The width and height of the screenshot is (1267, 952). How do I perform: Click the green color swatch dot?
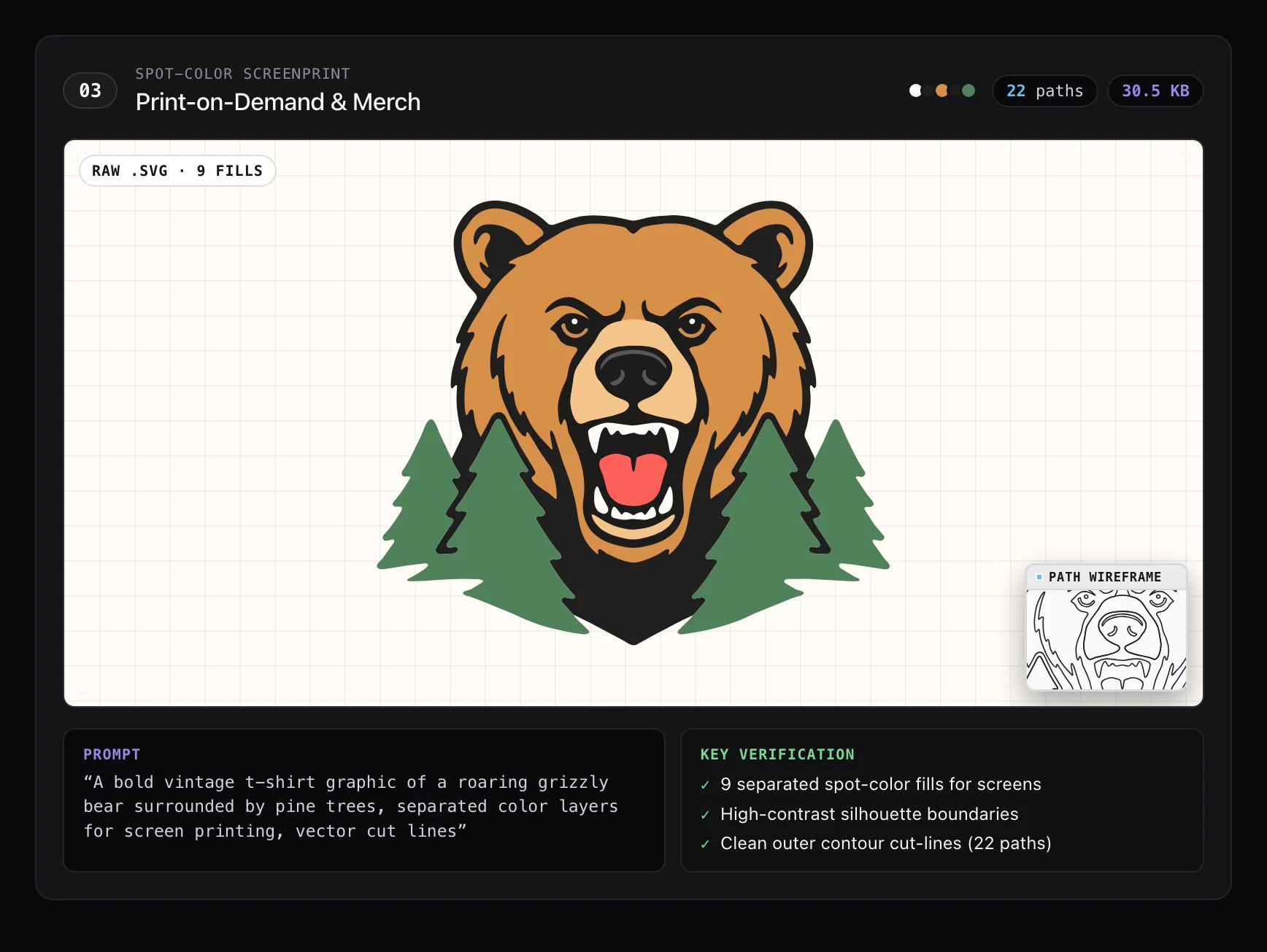coord(968,90)
